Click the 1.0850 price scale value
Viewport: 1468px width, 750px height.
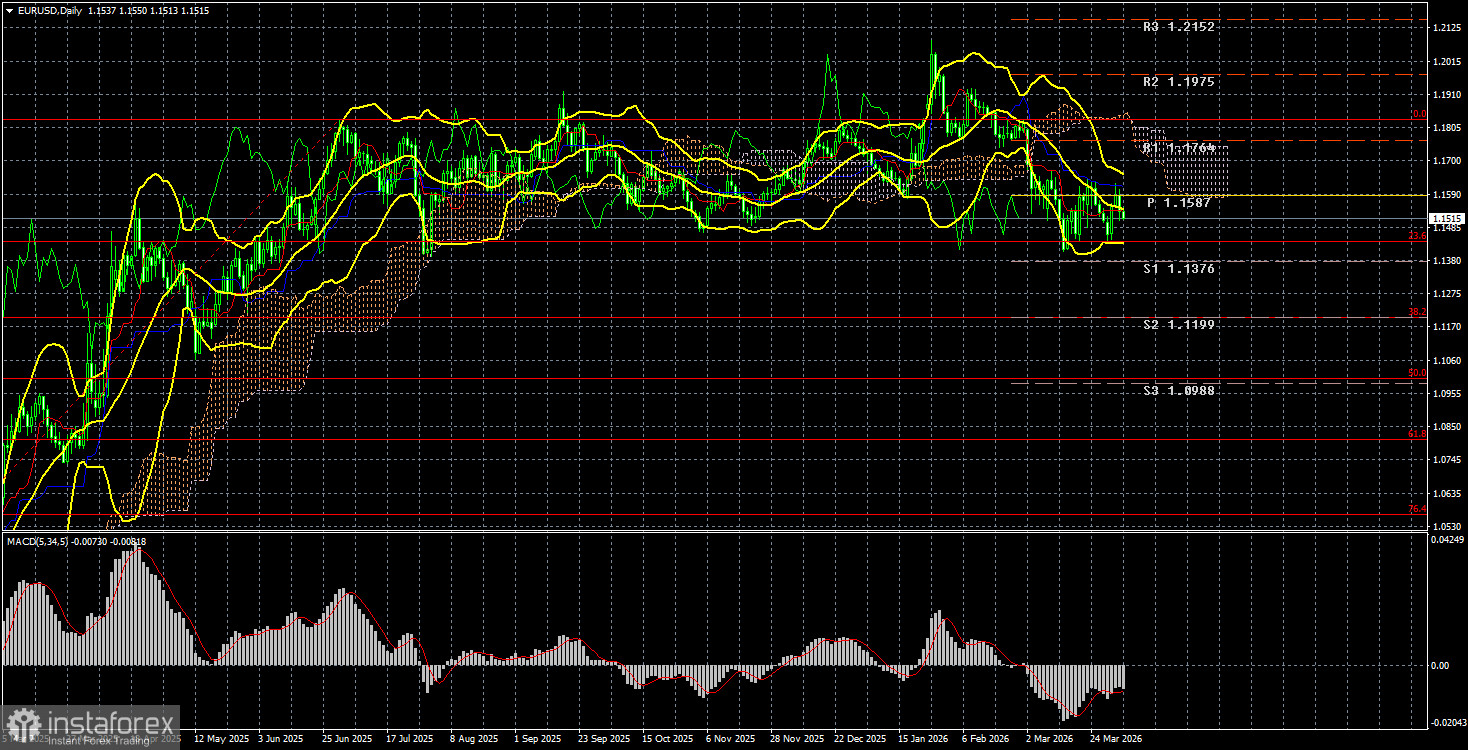[x=1447, y=427]
